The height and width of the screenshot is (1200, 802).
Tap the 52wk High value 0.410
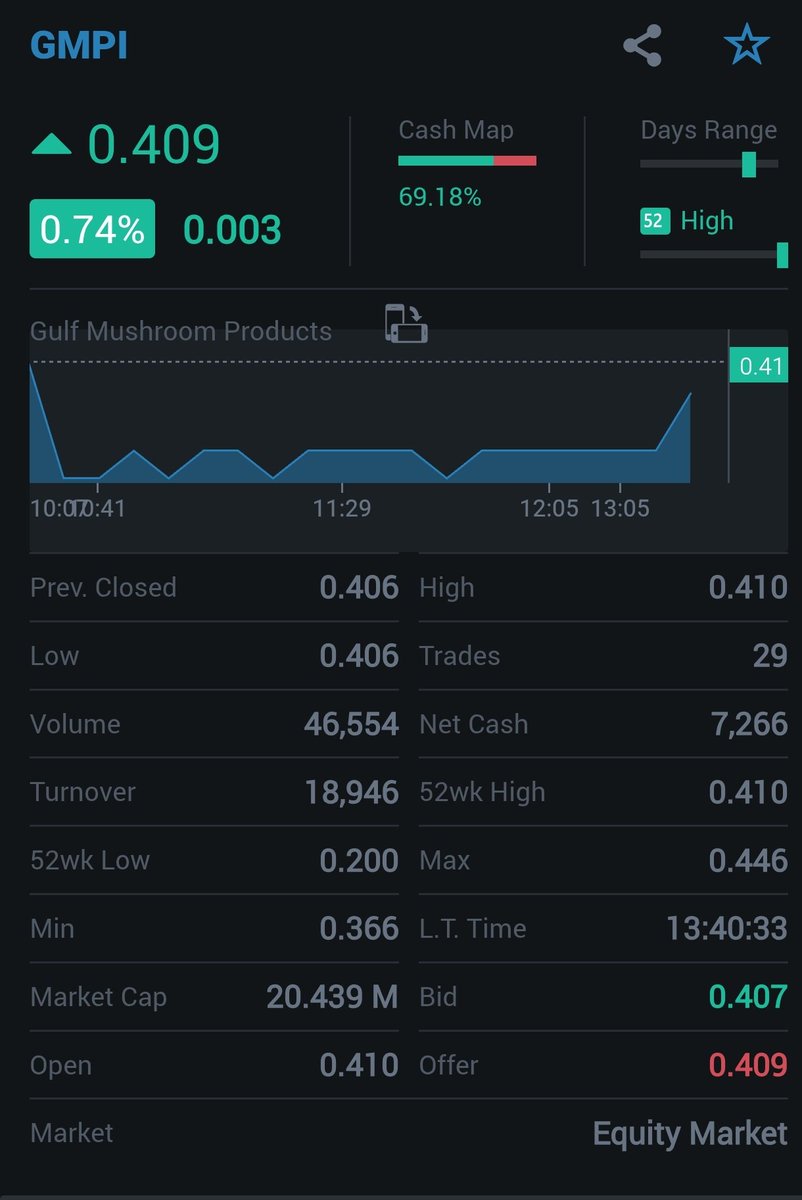748,792
